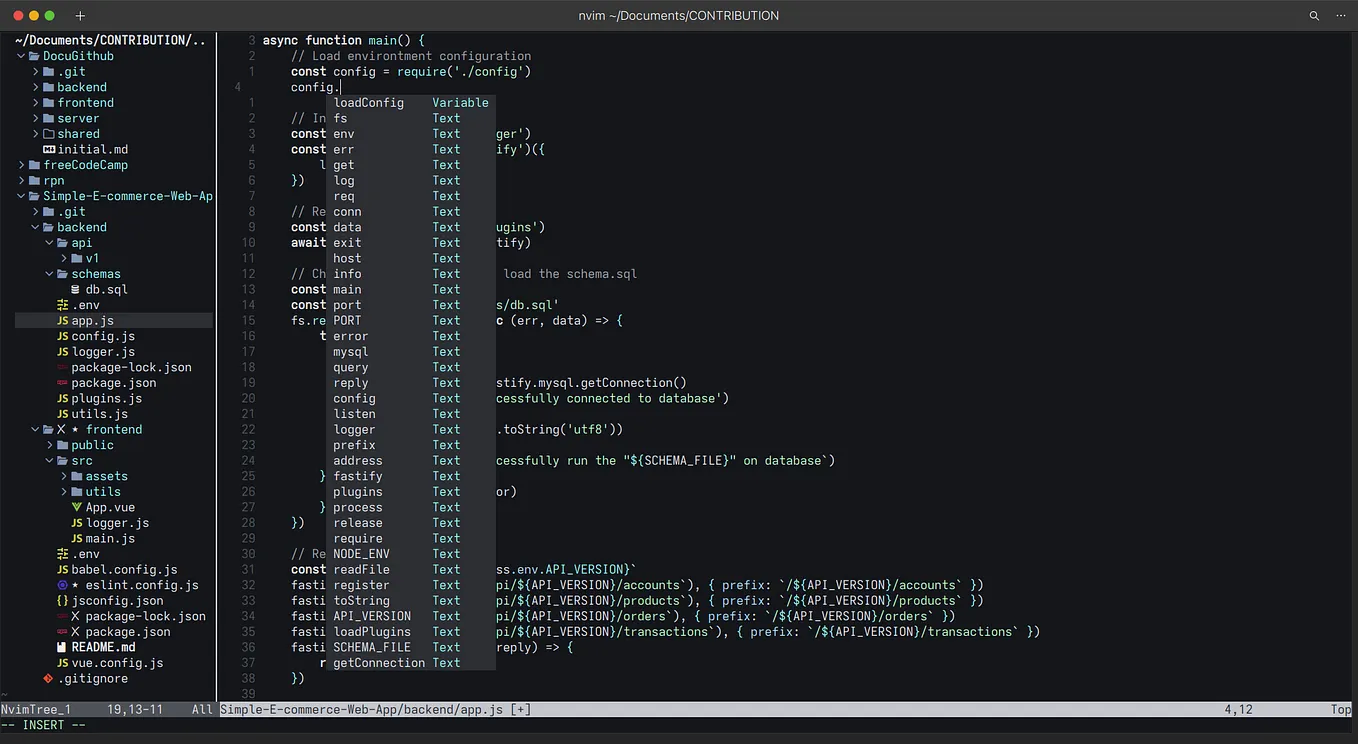Click the + button to open a new tab
The width and height of the screenshot is (1358, 744).
tap(80, 15)
